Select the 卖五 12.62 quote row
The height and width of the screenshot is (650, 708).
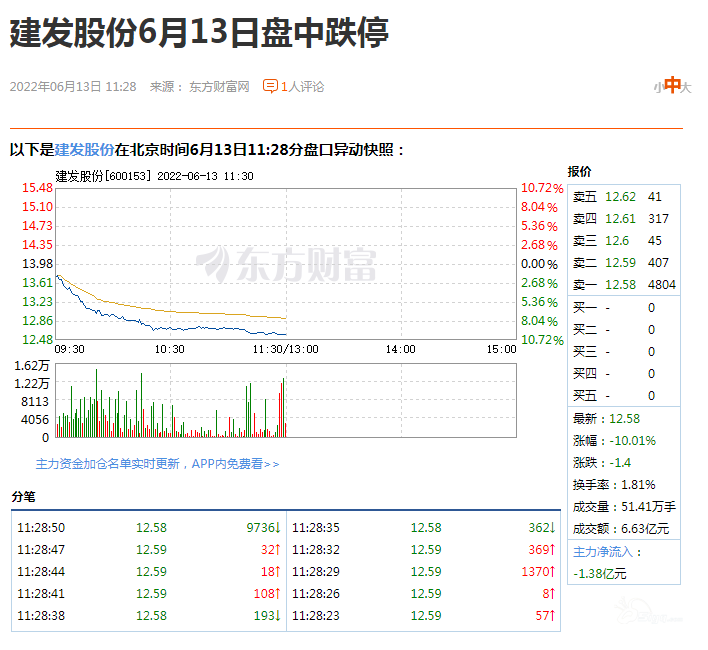pos(624,196)
